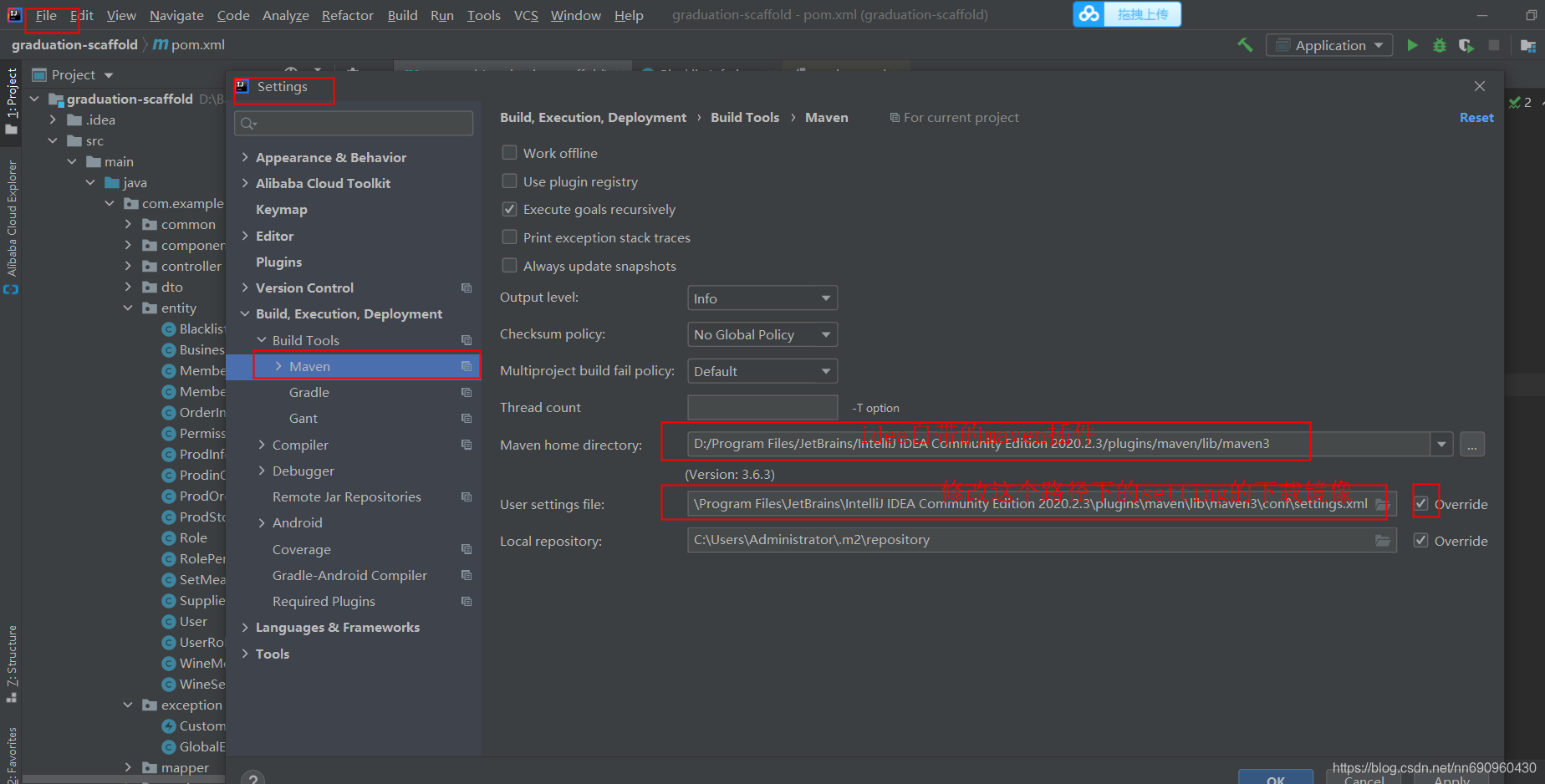
Task: Select Remote Jar Repositories item
Action: [x=347, y=496]
